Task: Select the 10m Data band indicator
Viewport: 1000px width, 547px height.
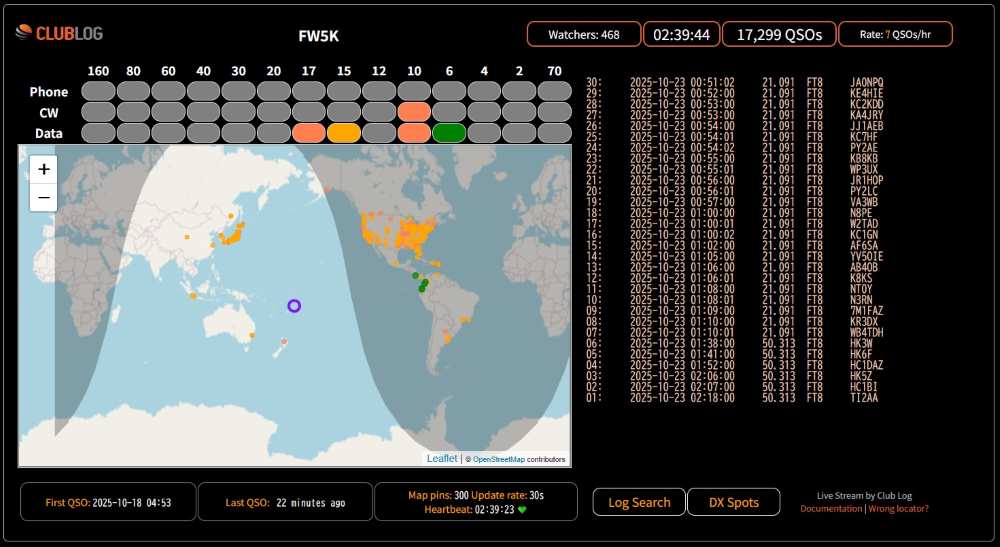Action: 414,132
